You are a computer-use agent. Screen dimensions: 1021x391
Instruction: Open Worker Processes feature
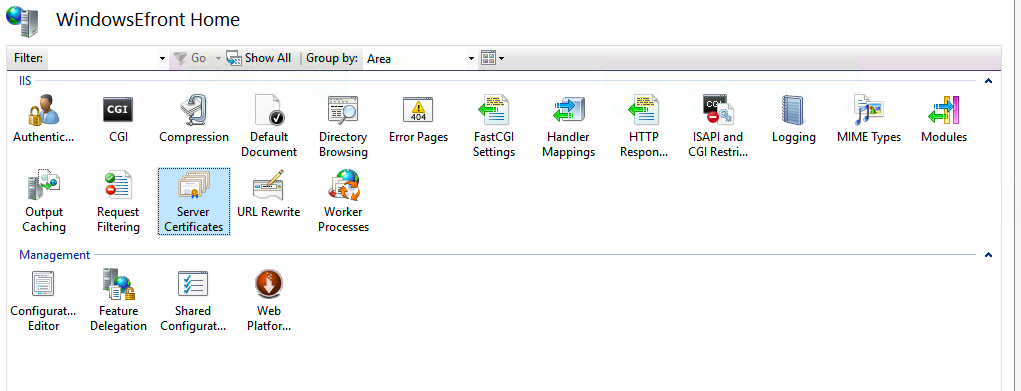[343, 202]
